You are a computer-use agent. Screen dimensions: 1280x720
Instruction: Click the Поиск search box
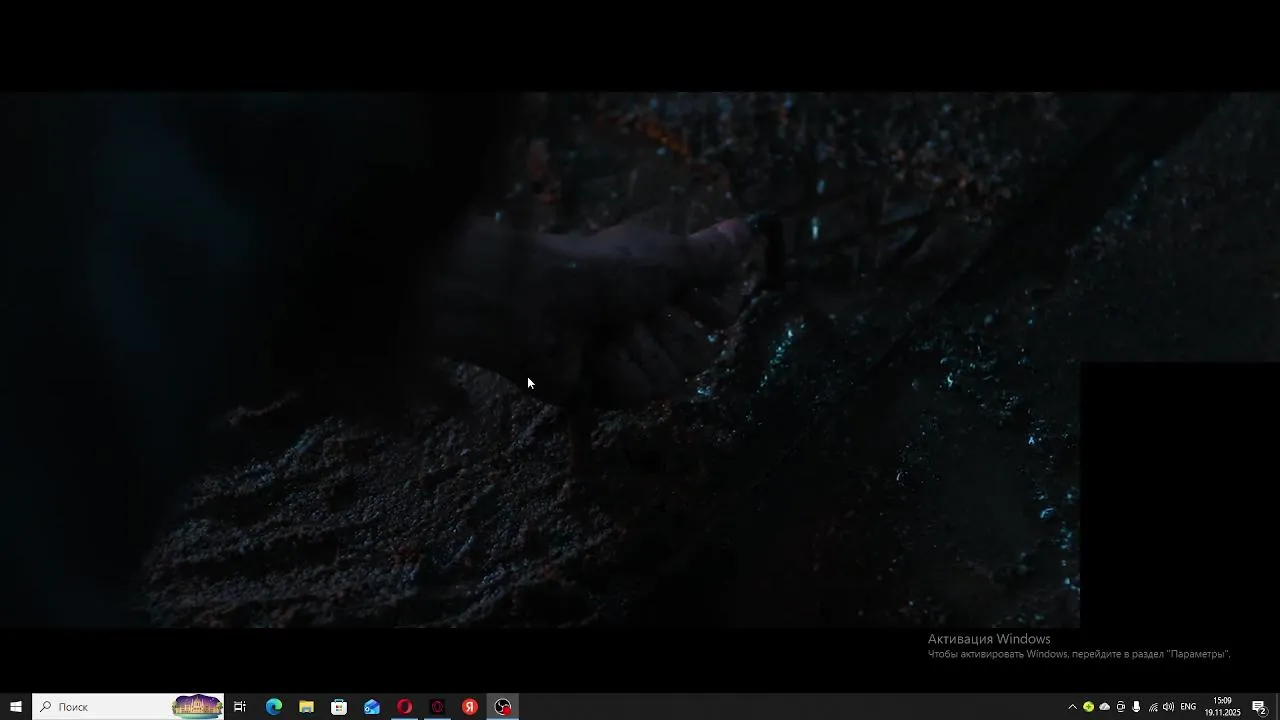[x=128, y=707]
